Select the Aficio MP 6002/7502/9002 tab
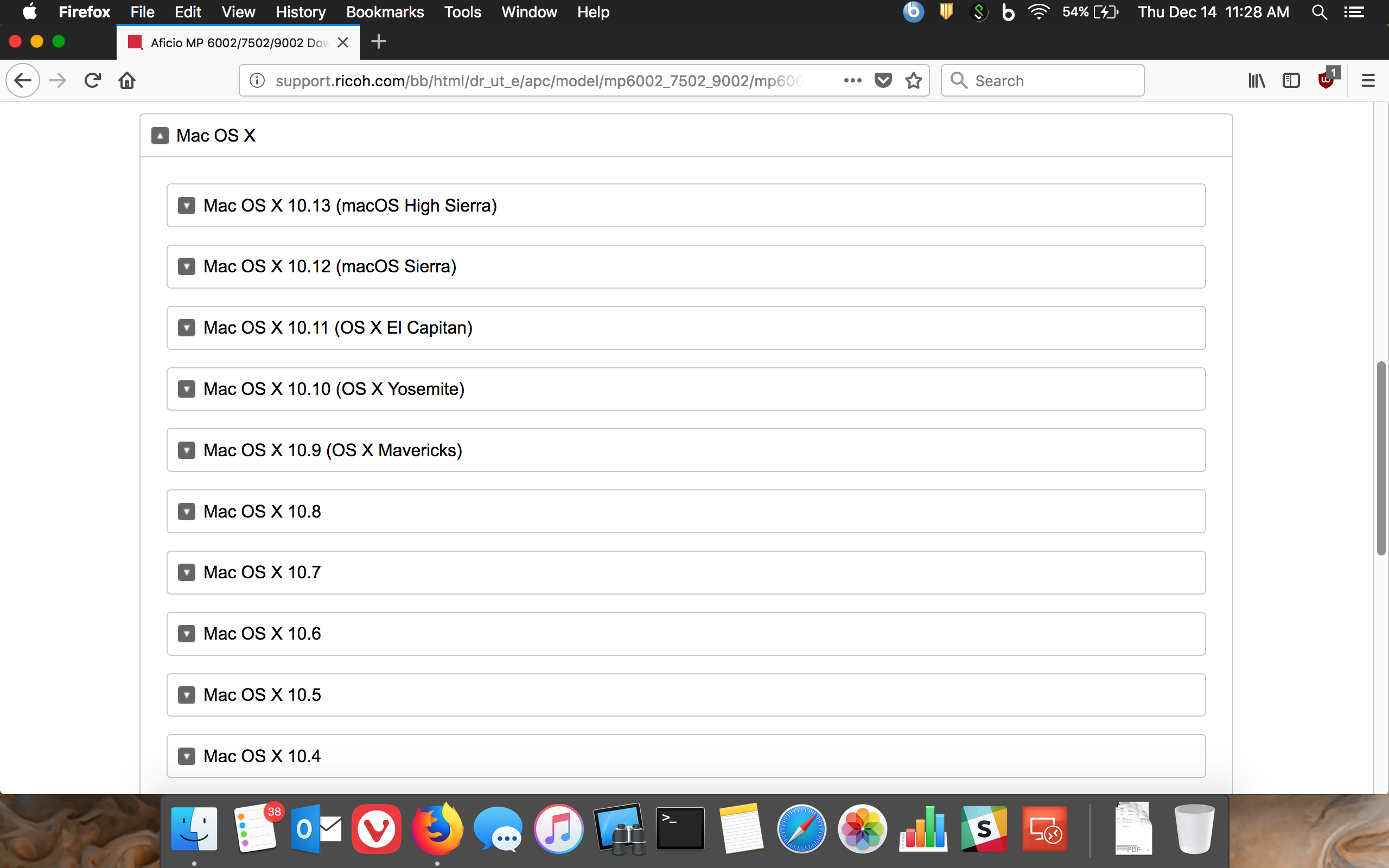Screen dimensions: 1389x868 pyautogui.click(x=238, y=42)
